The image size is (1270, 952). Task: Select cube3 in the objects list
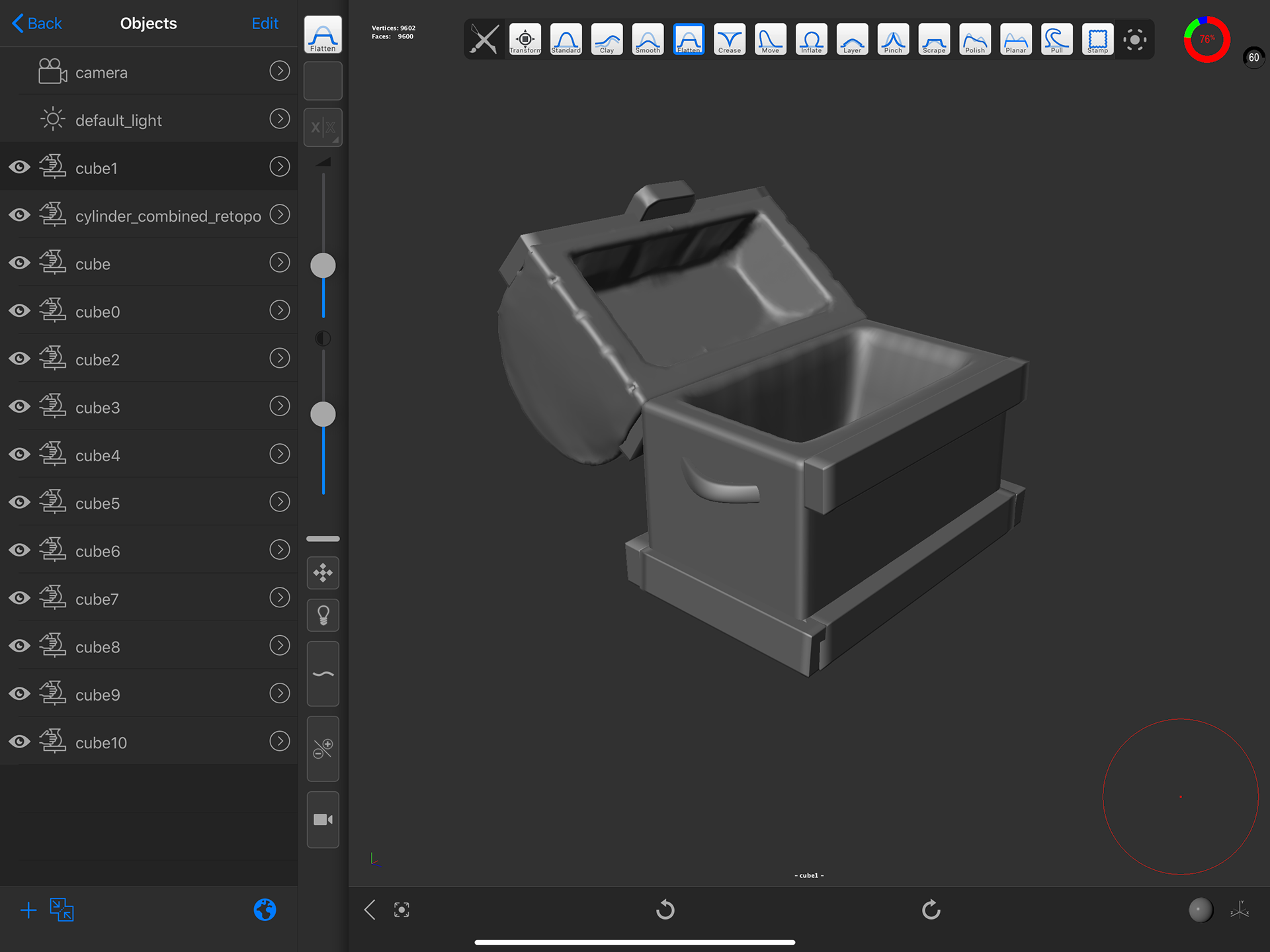(x=98, y=408)
